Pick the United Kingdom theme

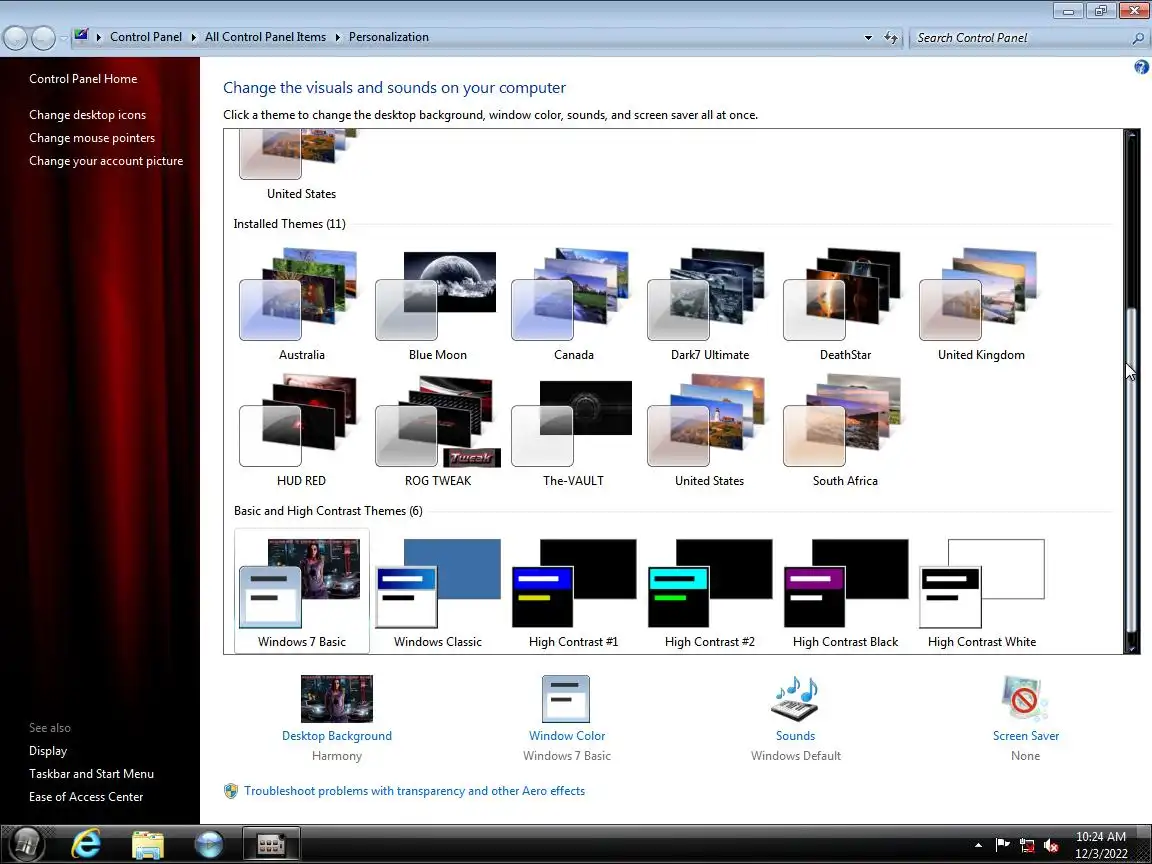click(981, 304)
